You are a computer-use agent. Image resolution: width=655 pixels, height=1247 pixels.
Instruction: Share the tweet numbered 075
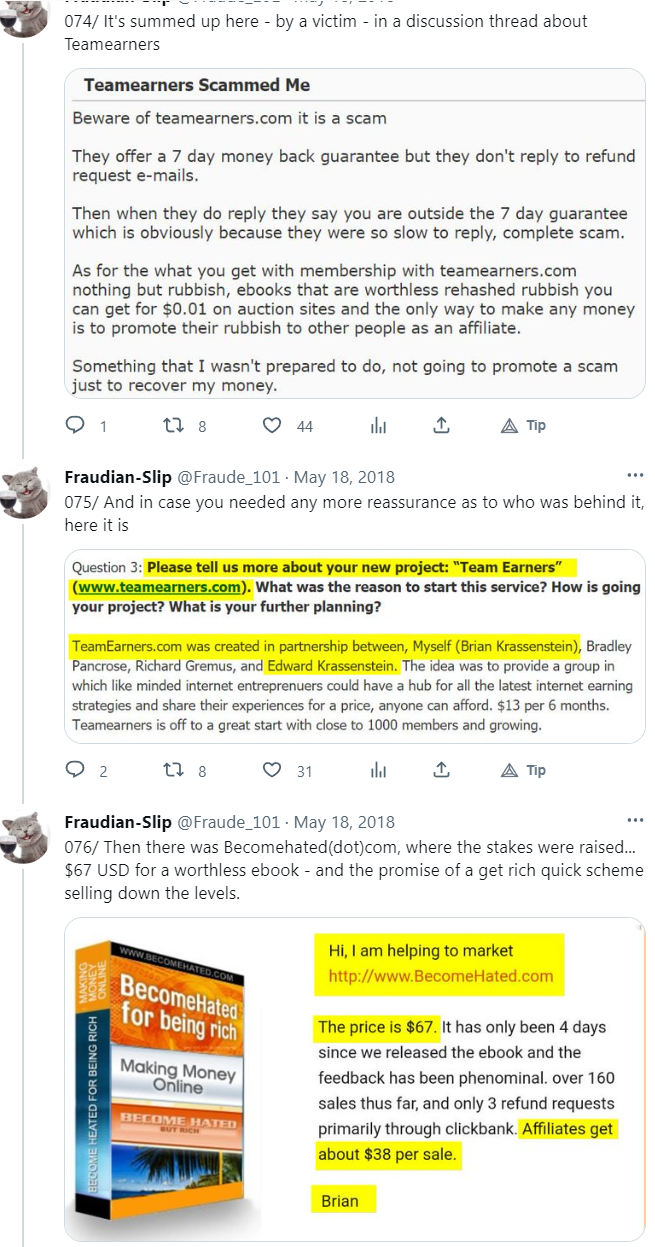(441, 770)
